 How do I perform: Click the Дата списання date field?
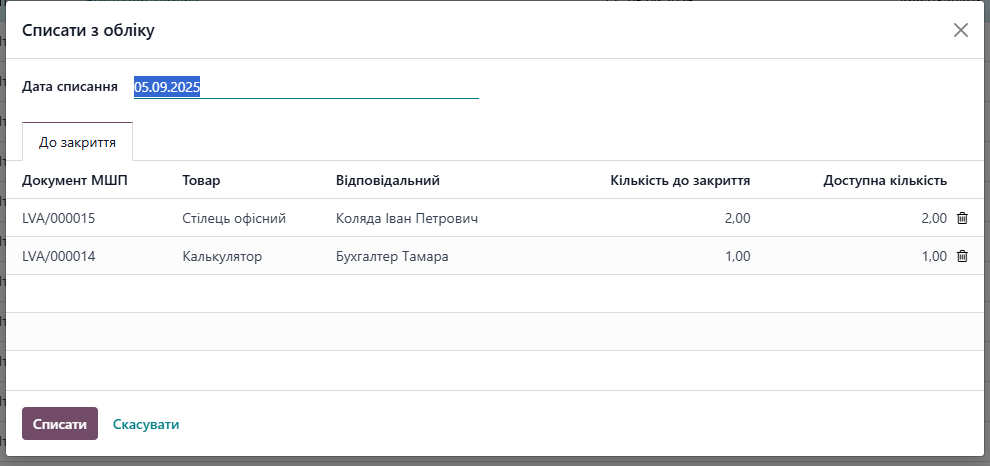click(x=306, y=87)
